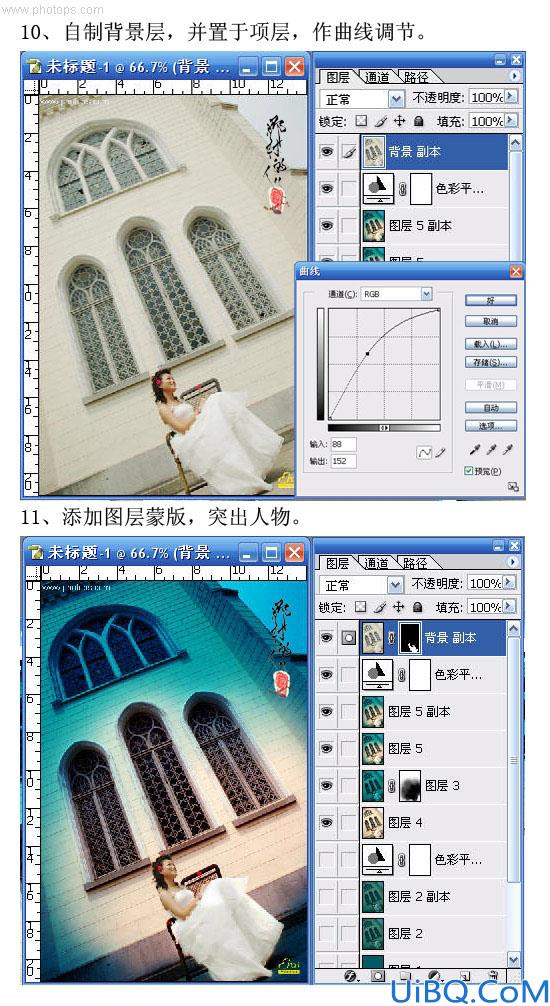Image resolution: width=550 pixels, height=1006 pixels.
Task: Lock position move icon in step 11 panel
Action: point(399,606)
